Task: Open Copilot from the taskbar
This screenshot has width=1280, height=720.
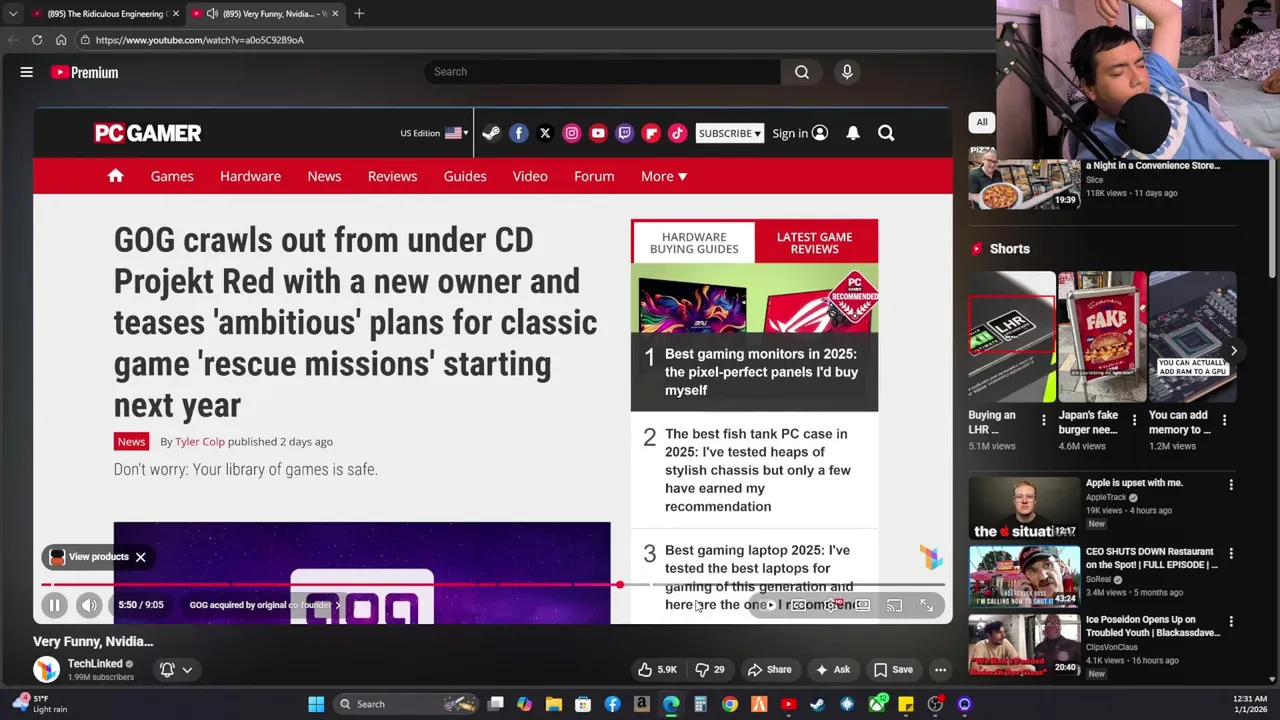Action: pos(524,704)
